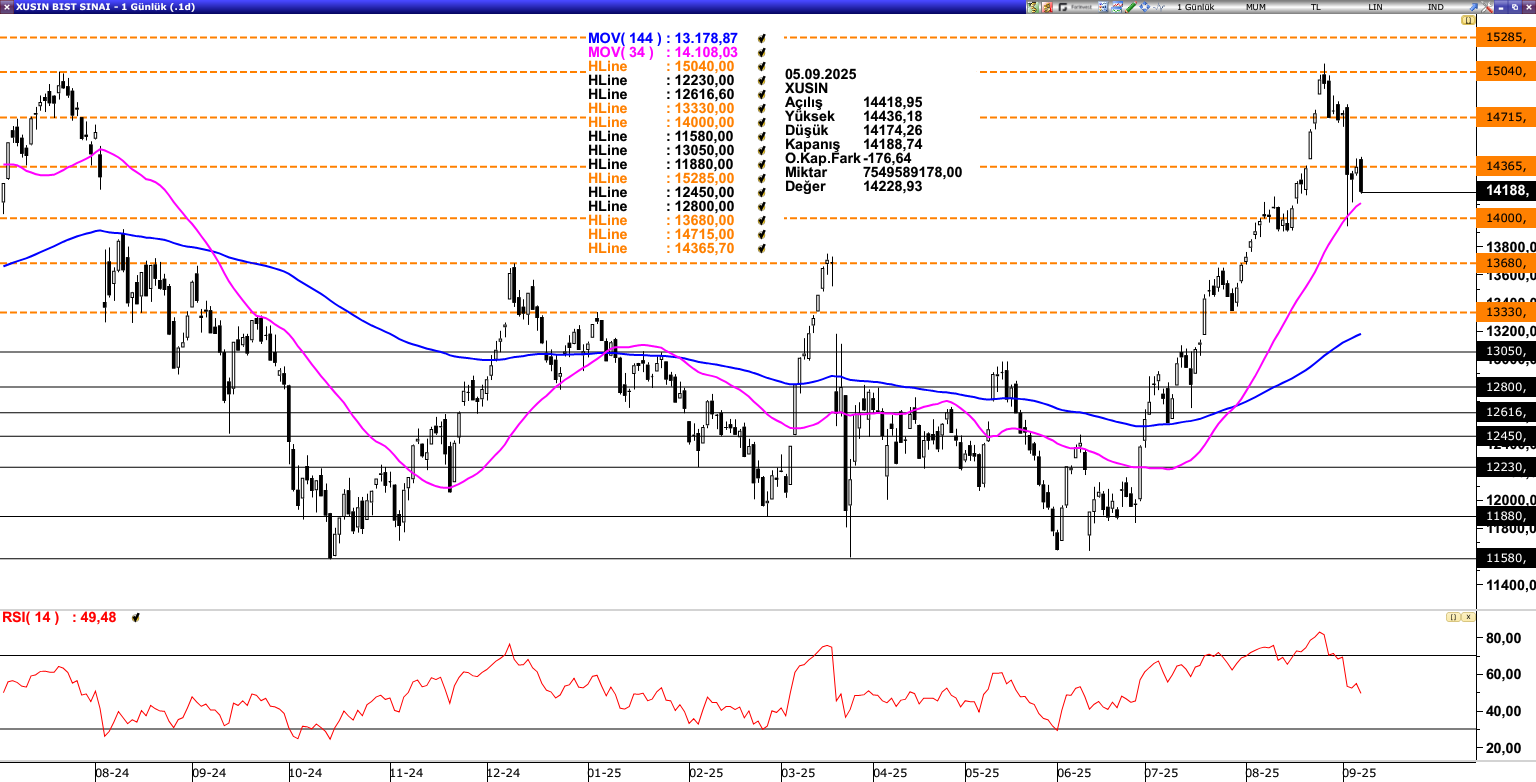Toggle checkmark for HLine 12616,60
The height and width of the screenshot is (782, 1536).
762,94
